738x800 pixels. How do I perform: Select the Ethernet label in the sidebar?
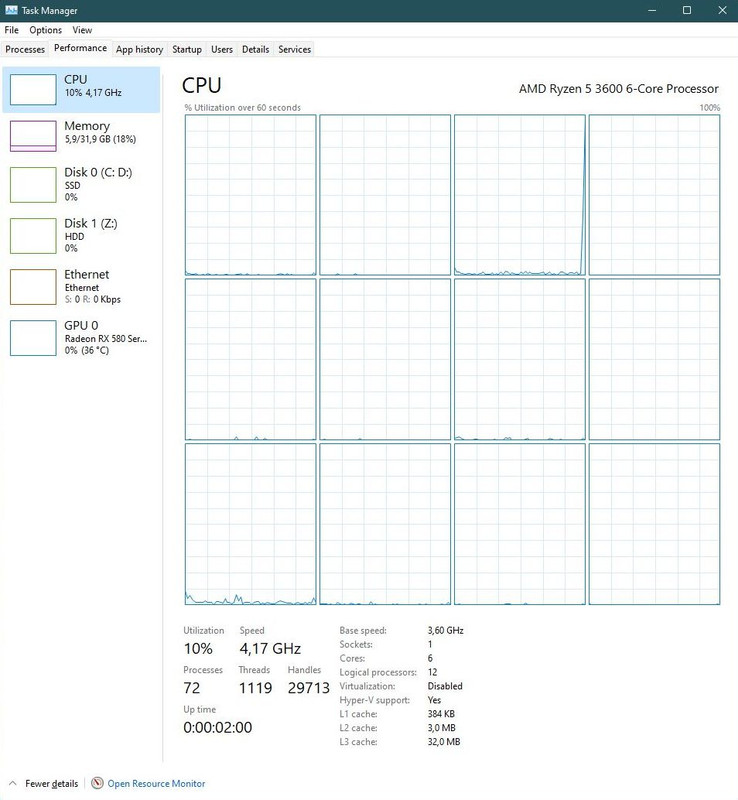pos(87,274)
